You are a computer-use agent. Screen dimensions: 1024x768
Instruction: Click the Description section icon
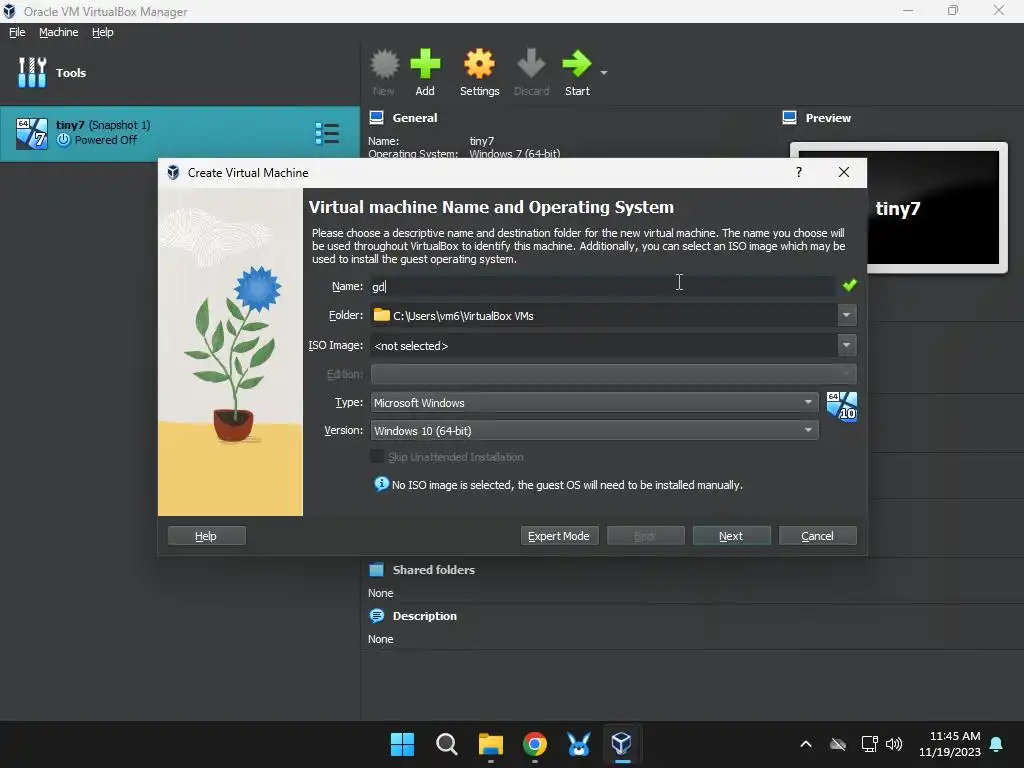376,616
